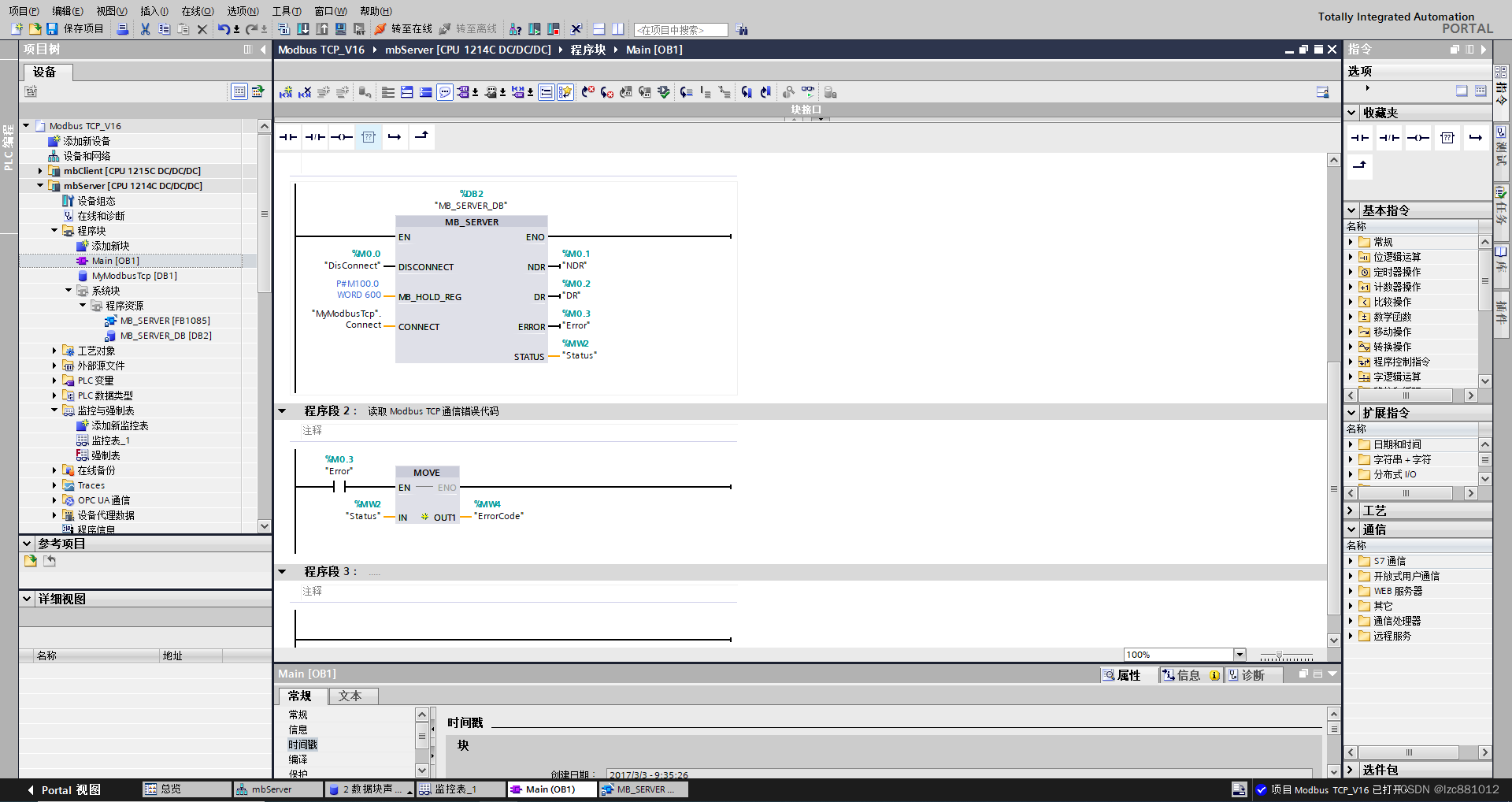1512x802 pixels.
Task: Click the project search input field
Action: point(680,30)
